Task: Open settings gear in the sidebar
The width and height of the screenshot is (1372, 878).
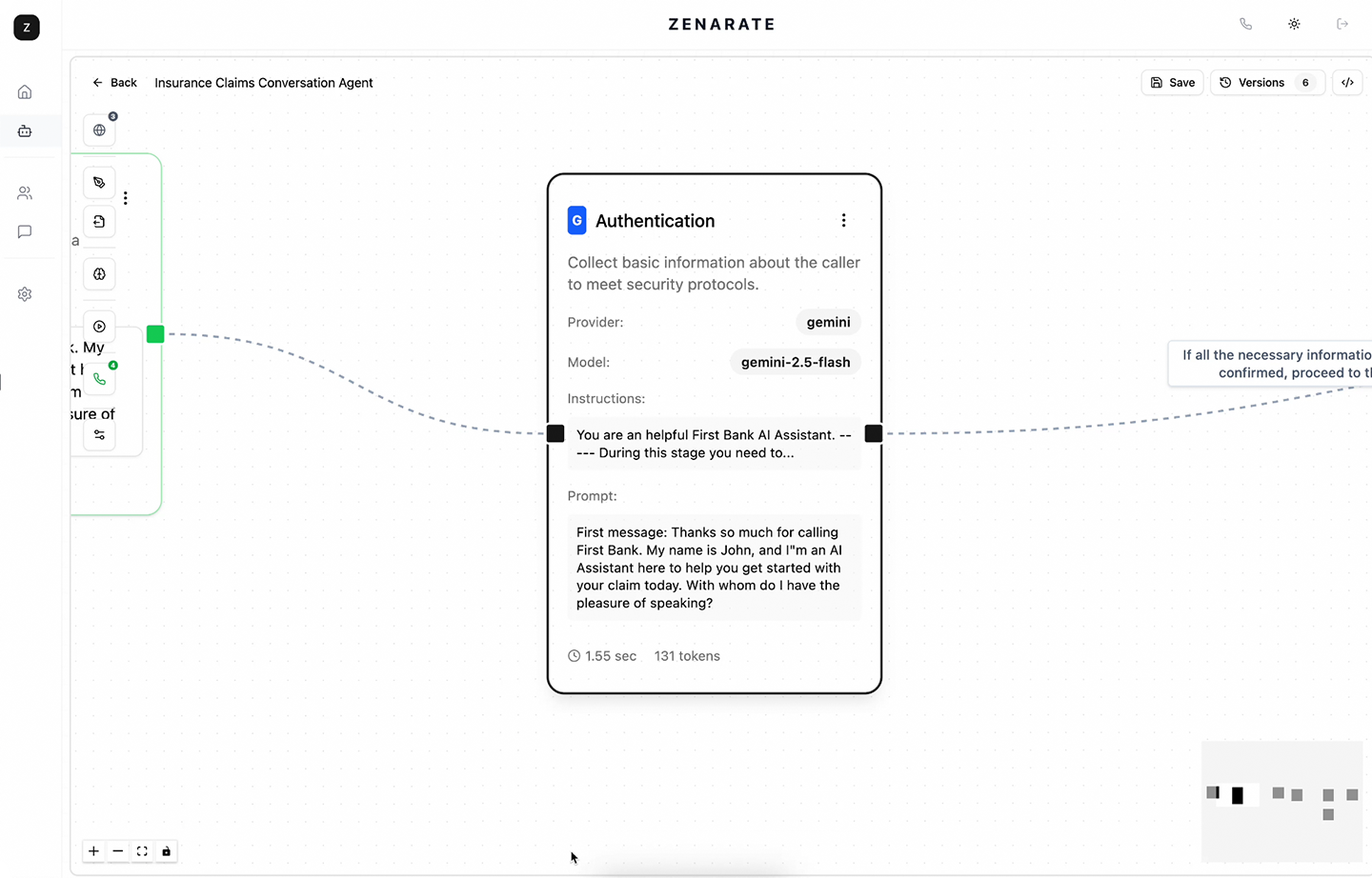Action: click(x=25, y=294)
